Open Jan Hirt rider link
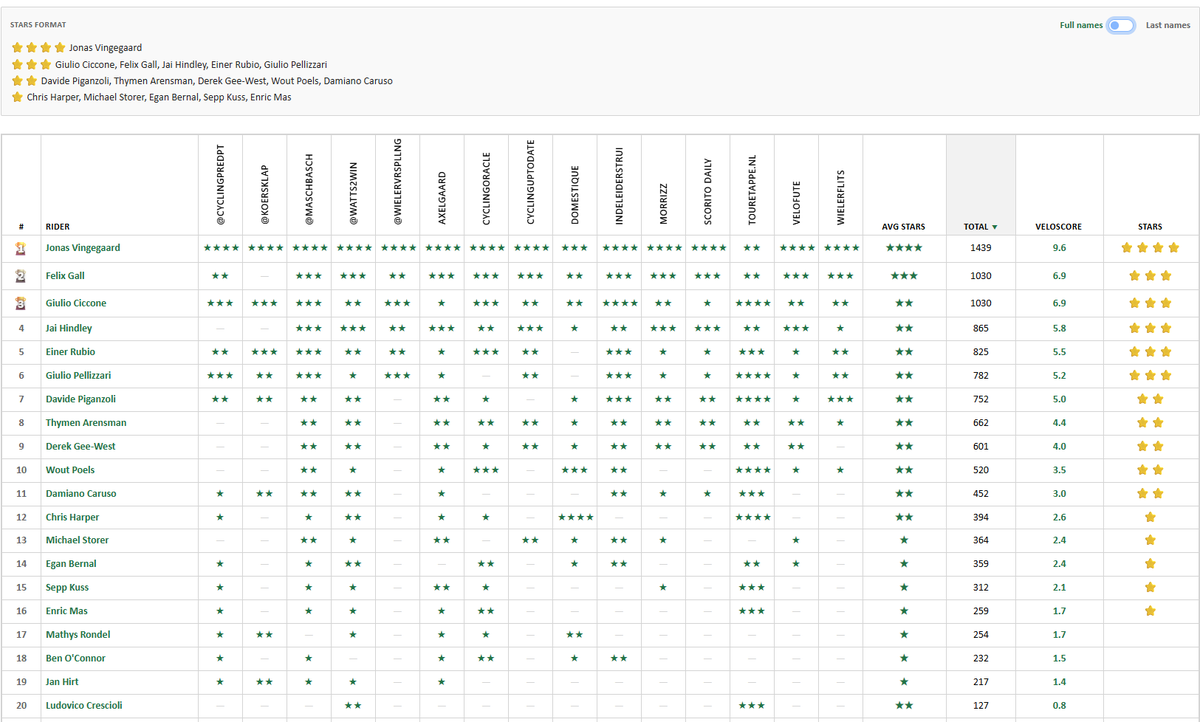Screen dimensions: 1200x722 [x=63, y=682]
